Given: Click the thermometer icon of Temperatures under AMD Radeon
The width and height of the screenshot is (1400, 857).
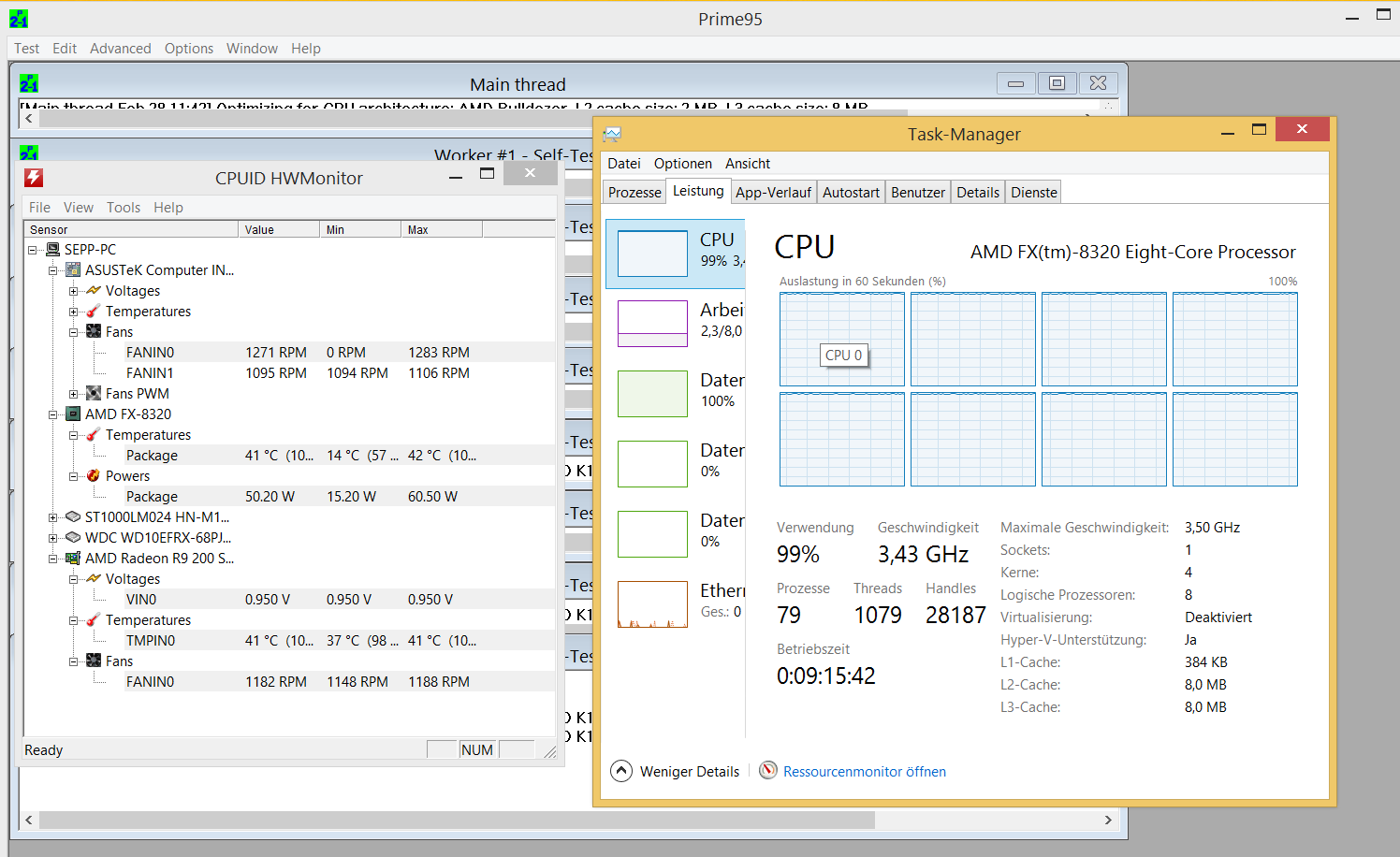Looking at the screenshot, I should (94, 620).
